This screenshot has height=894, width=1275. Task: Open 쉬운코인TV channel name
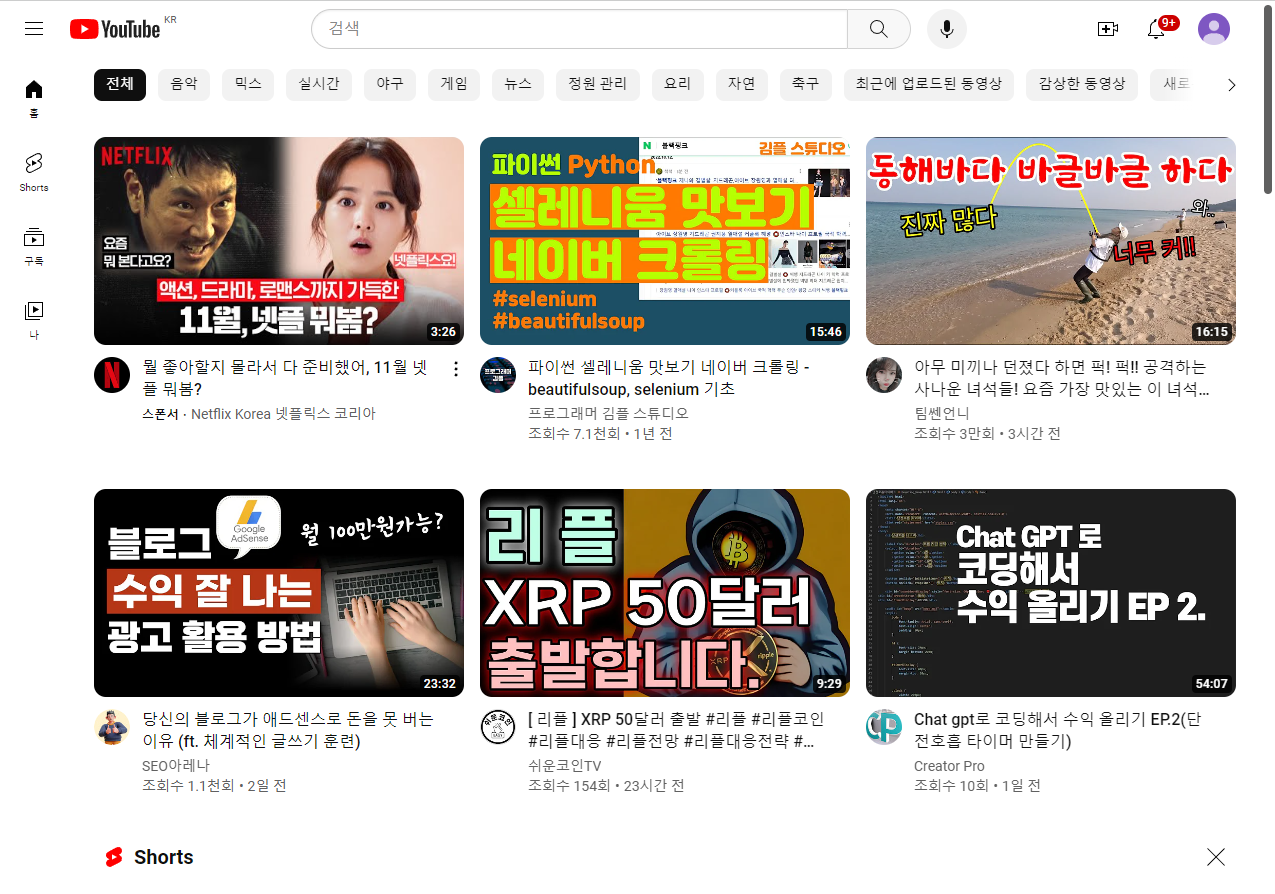[x=565, y=765]
